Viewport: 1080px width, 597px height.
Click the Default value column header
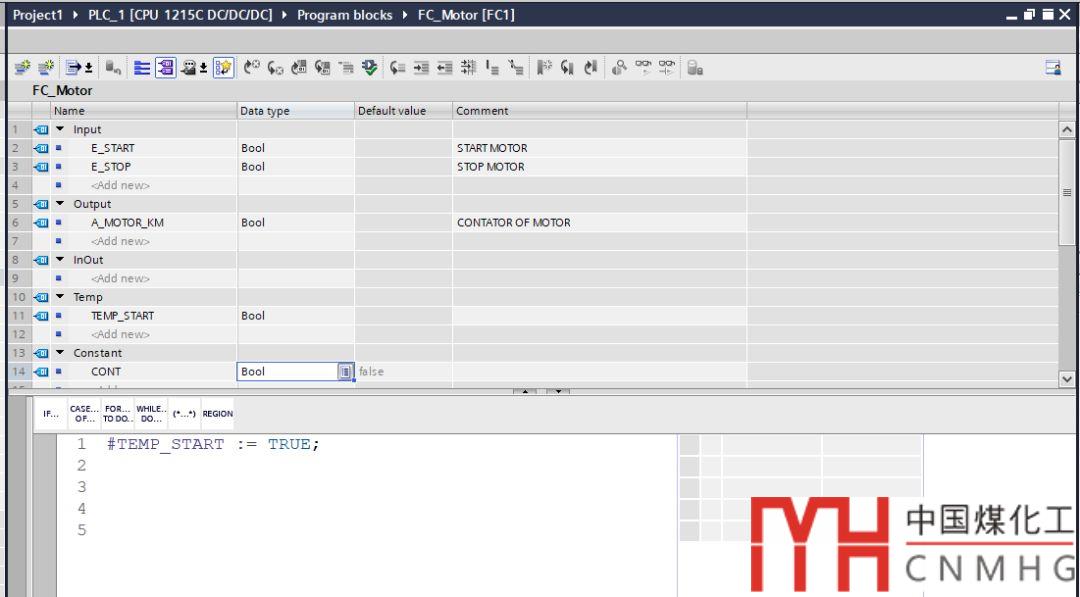coord(404,111)
